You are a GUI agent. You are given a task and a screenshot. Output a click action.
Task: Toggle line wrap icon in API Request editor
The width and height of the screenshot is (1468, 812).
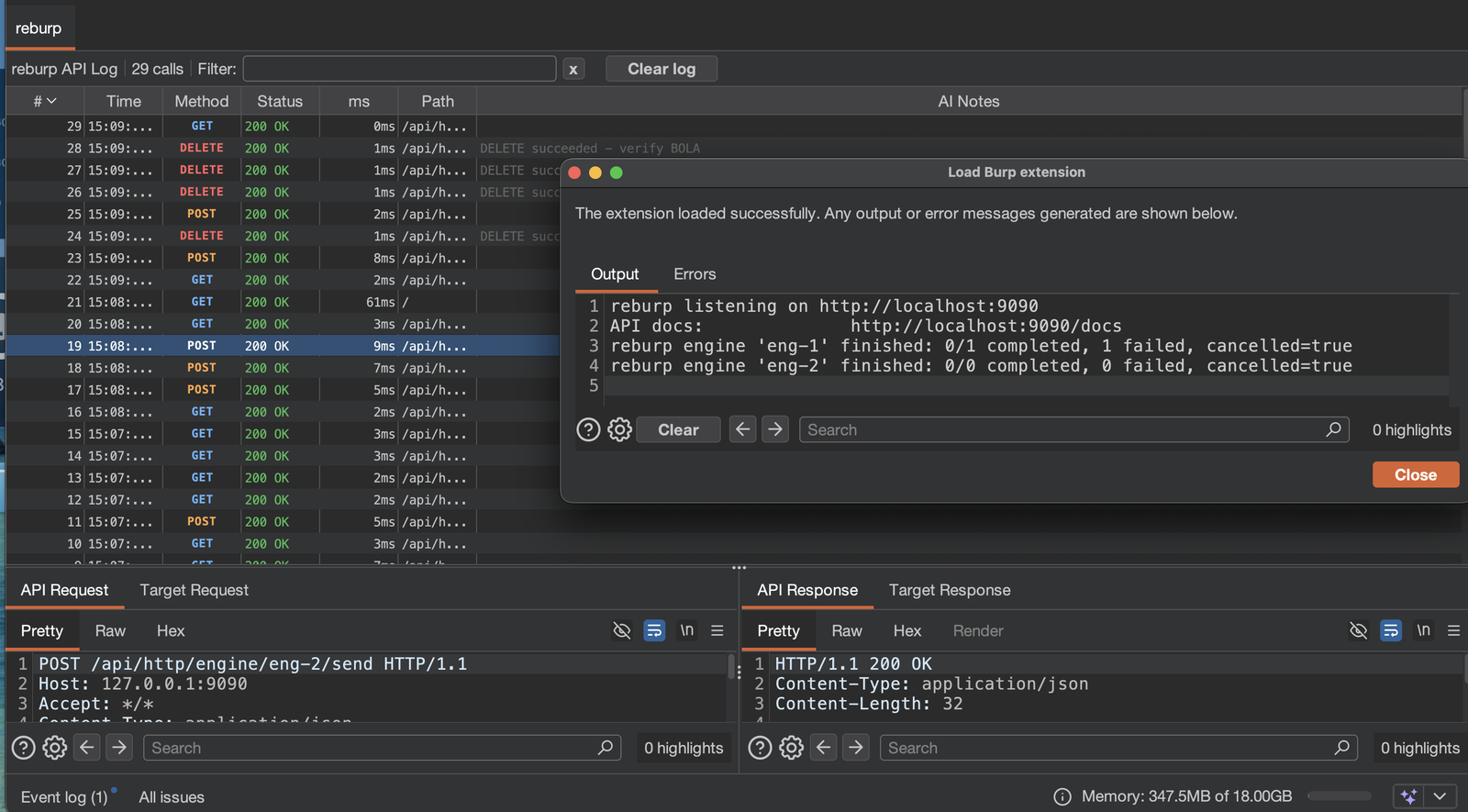pyautogui.click(x=654, y=630)
